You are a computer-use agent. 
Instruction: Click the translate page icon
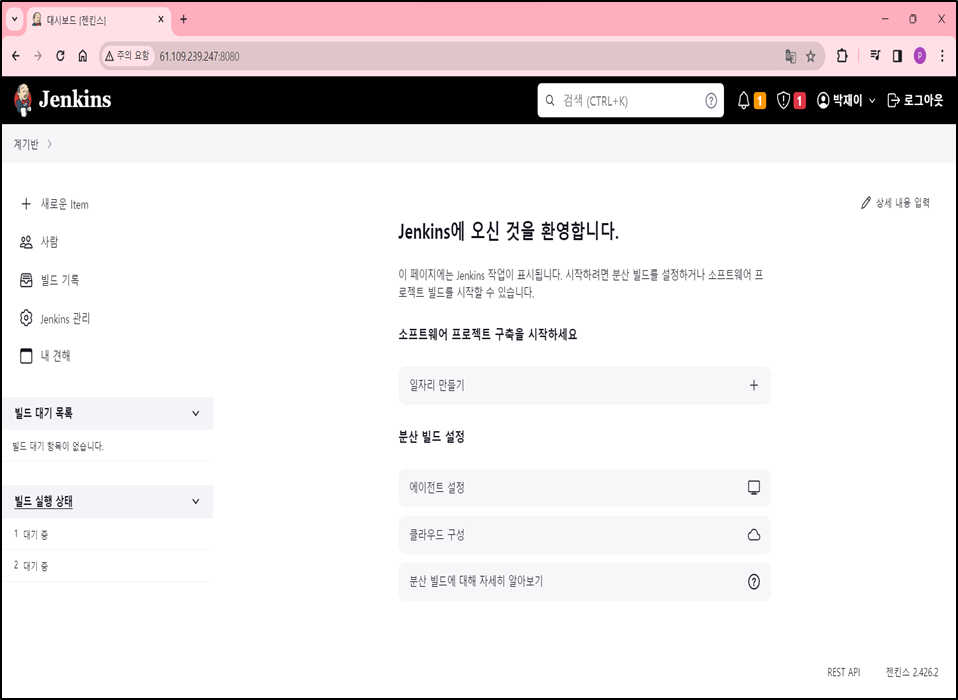[790, 57]
